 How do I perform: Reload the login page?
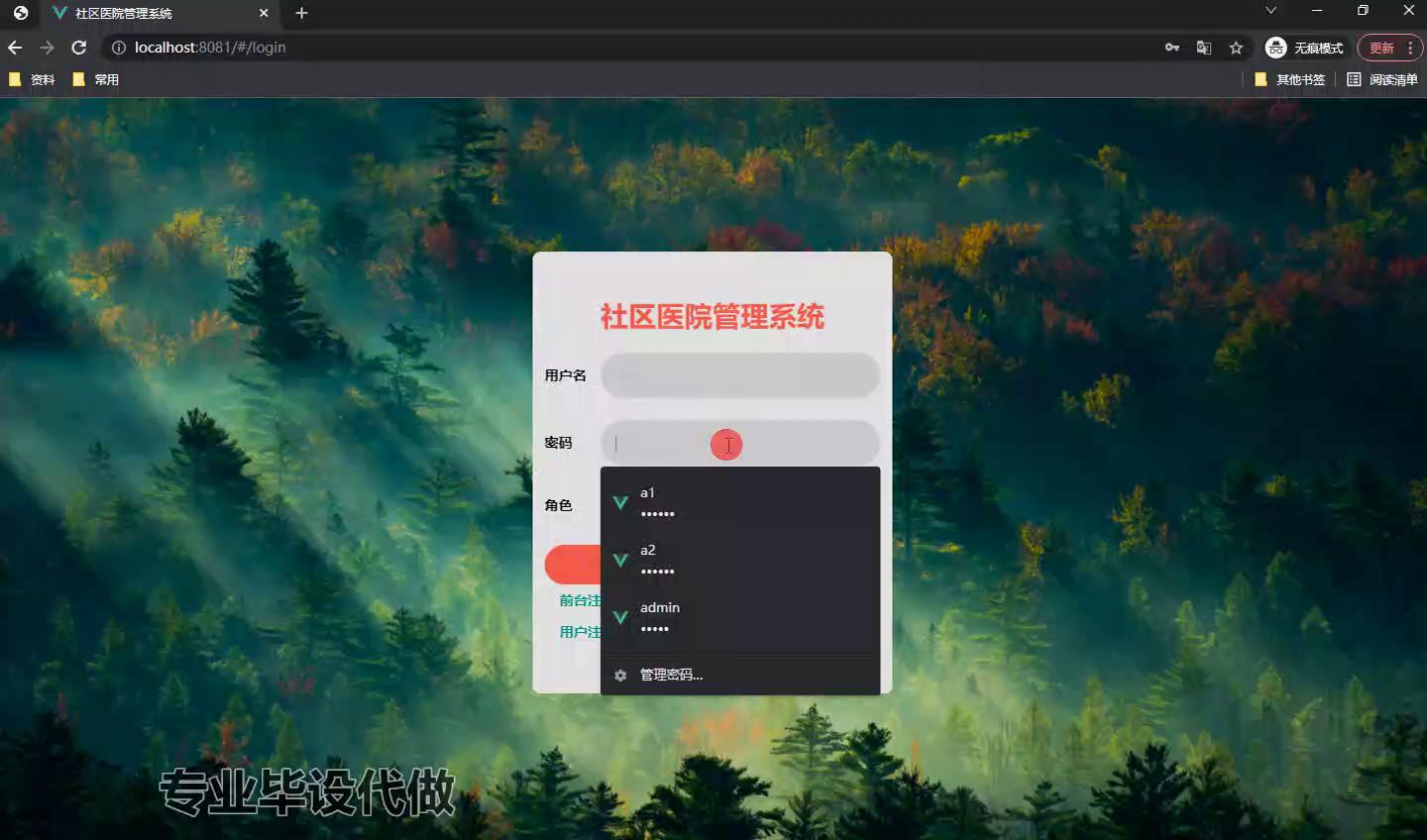pos(79,48)
